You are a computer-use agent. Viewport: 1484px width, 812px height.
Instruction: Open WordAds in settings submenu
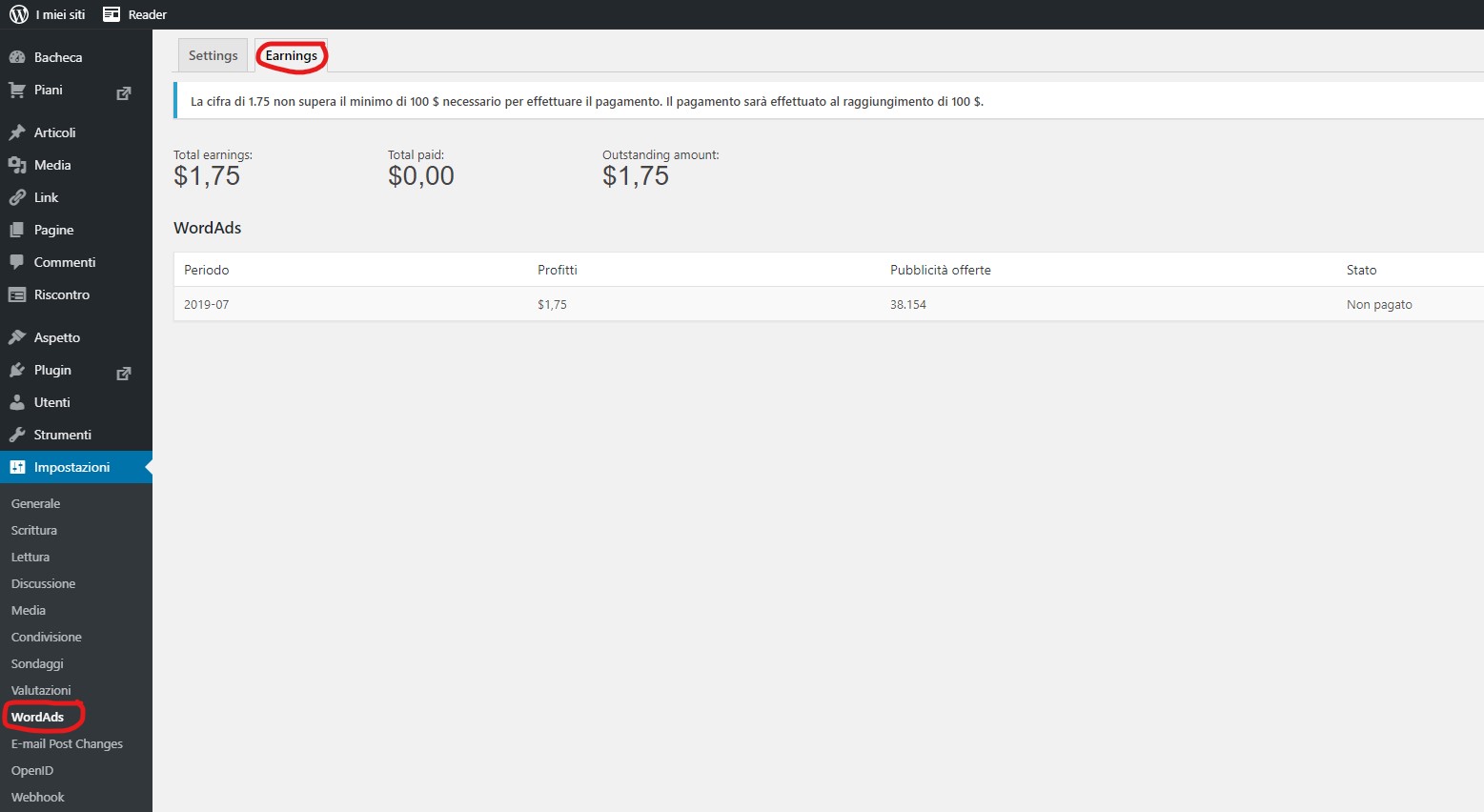click(x=38, y=717)
